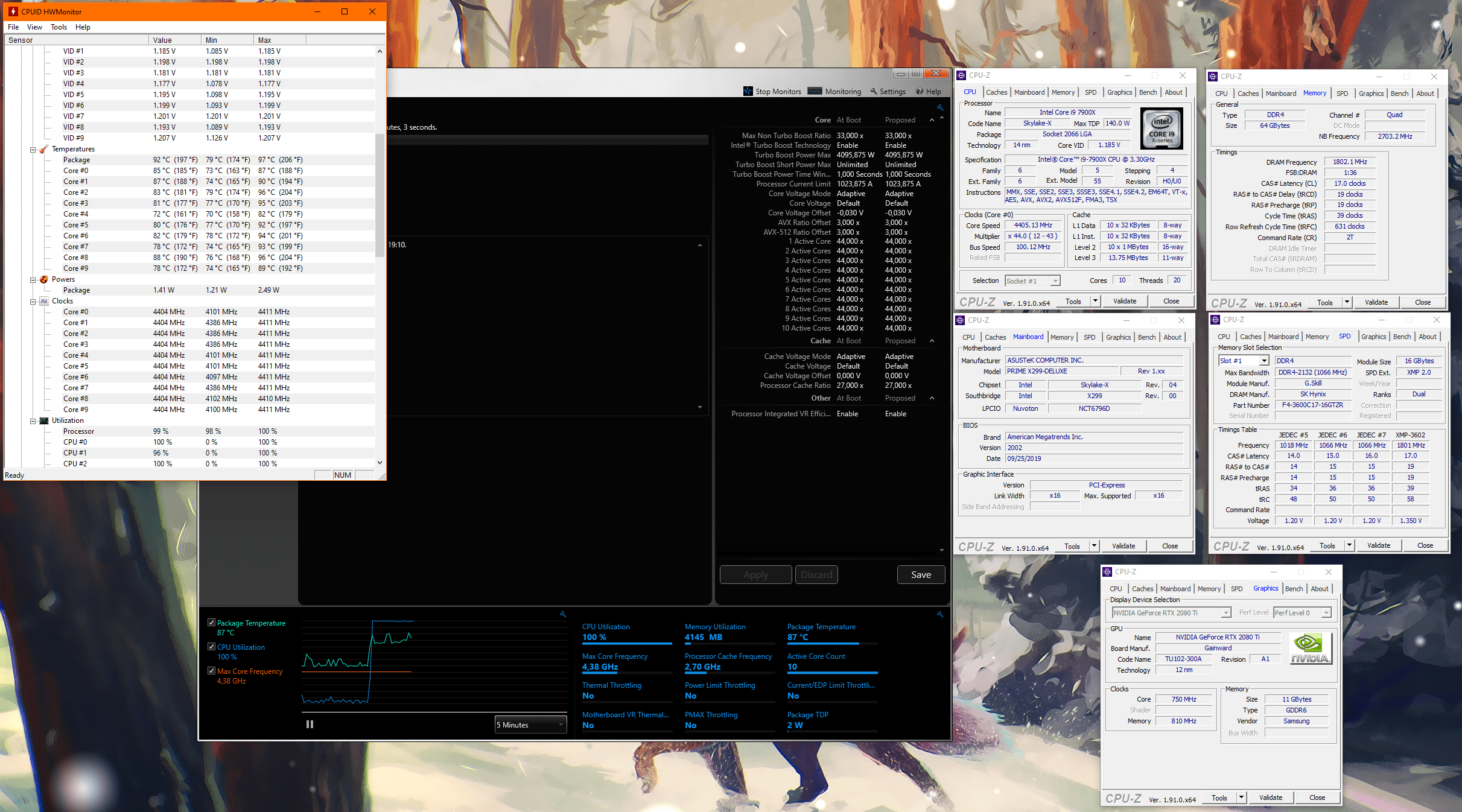Open the Perf Level 0 dropdown
Screen dimensions: 1462x812
pos(1302,613)
